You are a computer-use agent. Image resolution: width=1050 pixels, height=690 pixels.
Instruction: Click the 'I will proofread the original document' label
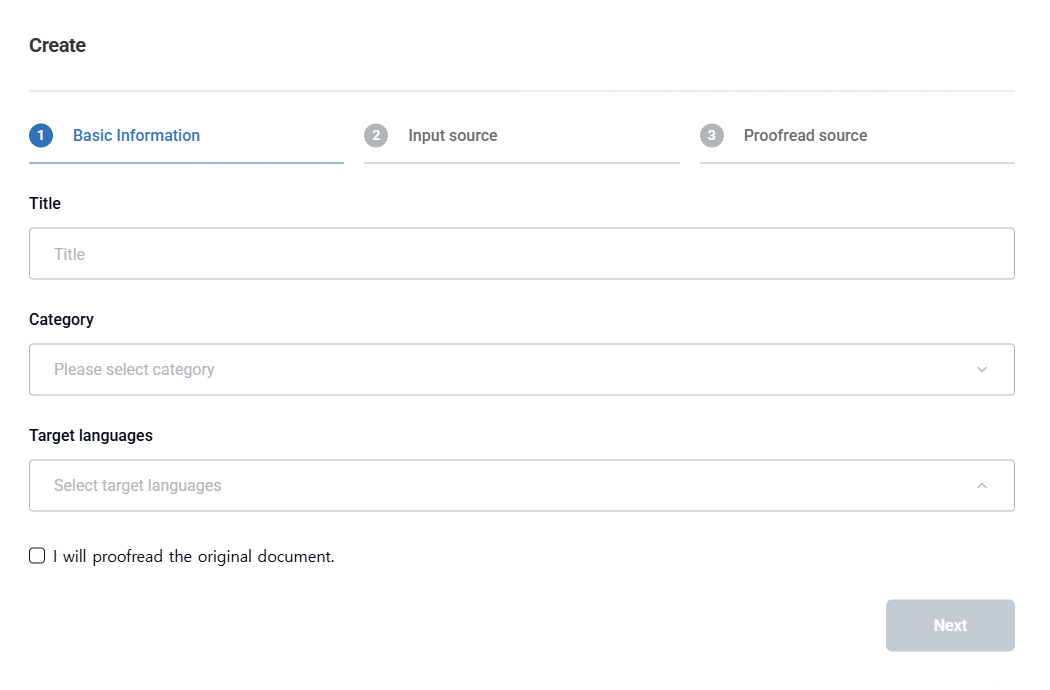point(194,557)
